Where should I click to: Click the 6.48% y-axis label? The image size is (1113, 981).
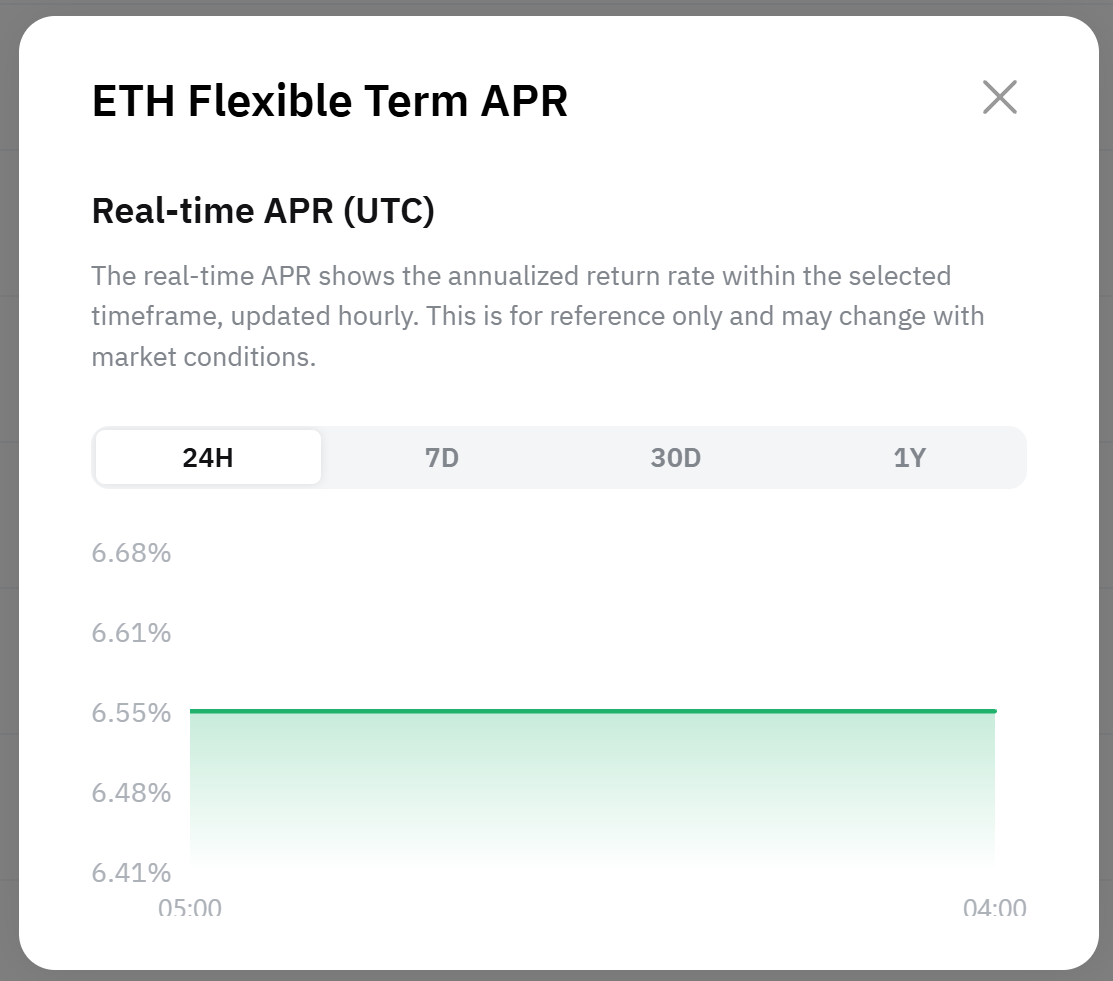(x=132, y=793)
